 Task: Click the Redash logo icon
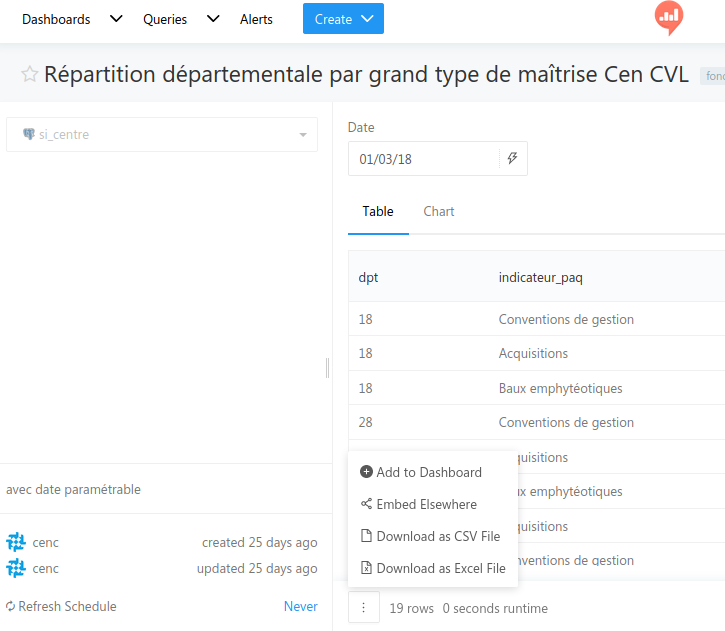tap(668, 17)
